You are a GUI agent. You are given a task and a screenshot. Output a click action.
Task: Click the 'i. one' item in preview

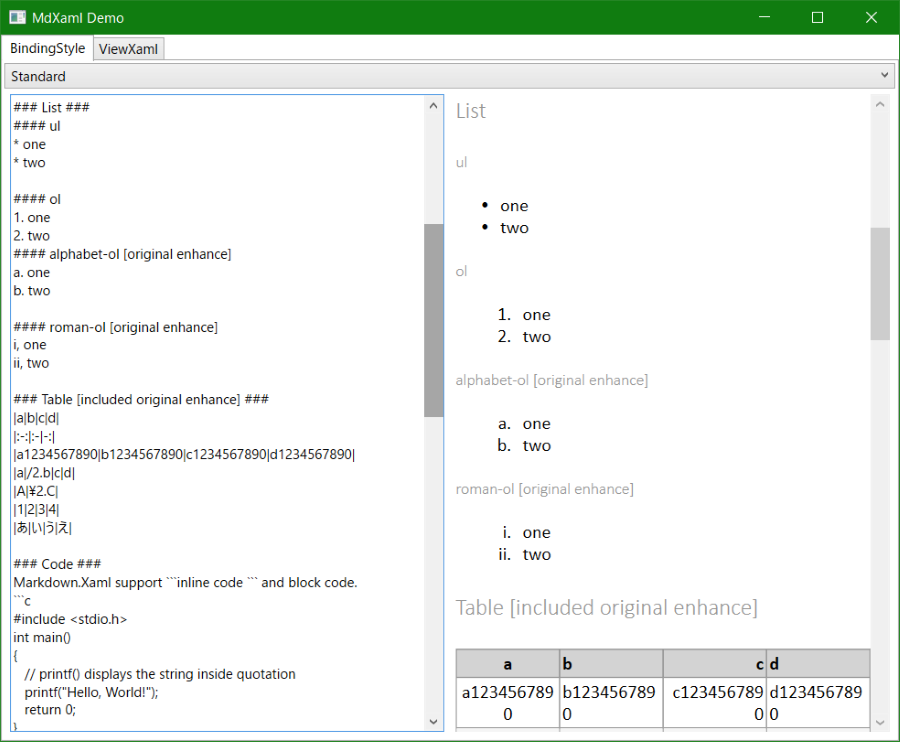[526, 533]
